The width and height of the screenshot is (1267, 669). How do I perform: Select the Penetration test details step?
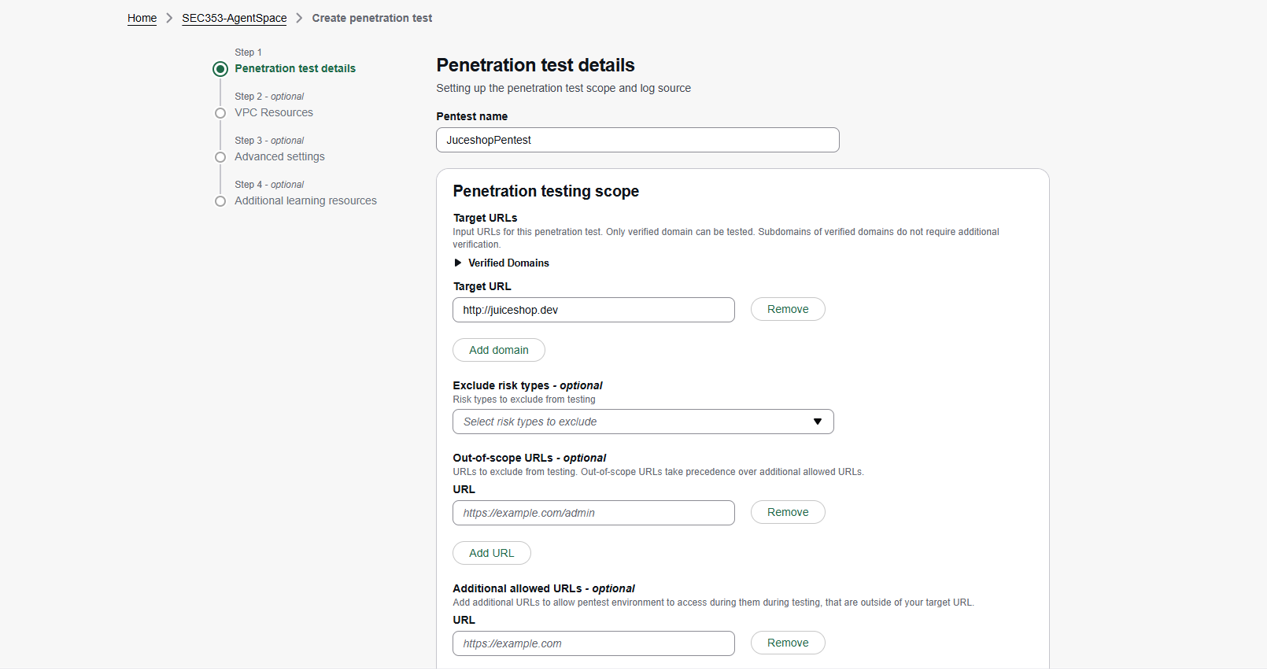click(x=295, y=69)
